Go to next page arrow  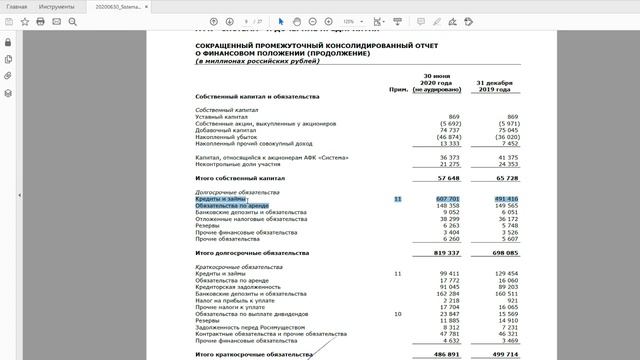[229, 22]
